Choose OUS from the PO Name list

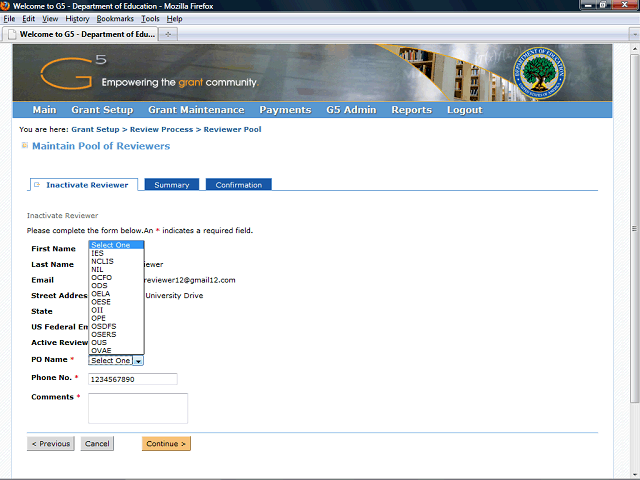point(116,343)
